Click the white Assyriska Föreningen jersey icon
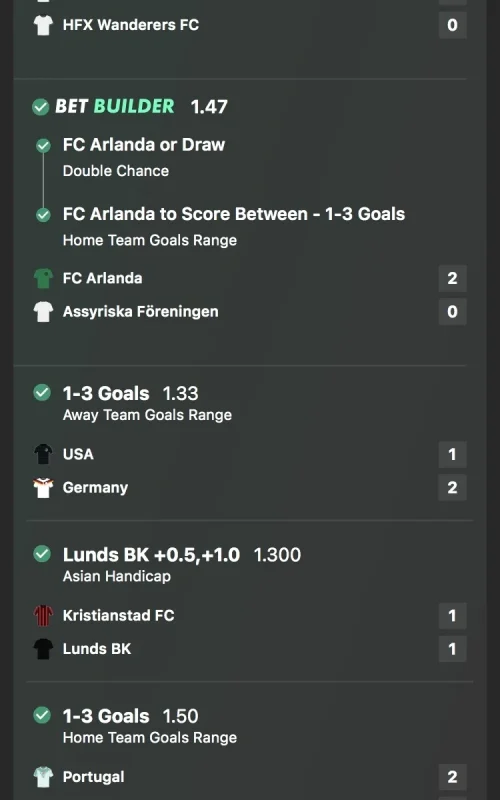500x800 pixels. click(x=43, y=311)
